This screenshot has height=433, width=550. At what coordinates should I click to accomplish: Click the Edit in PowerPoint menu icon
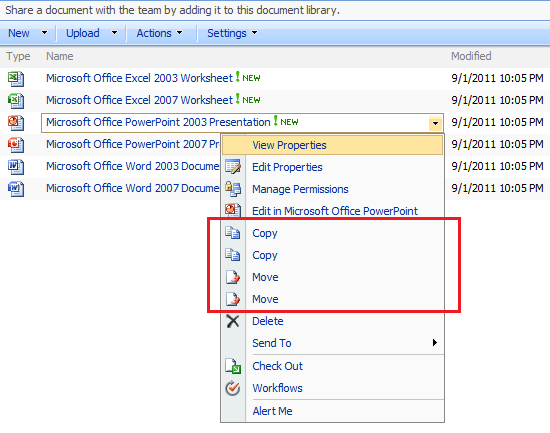[233, 211]
